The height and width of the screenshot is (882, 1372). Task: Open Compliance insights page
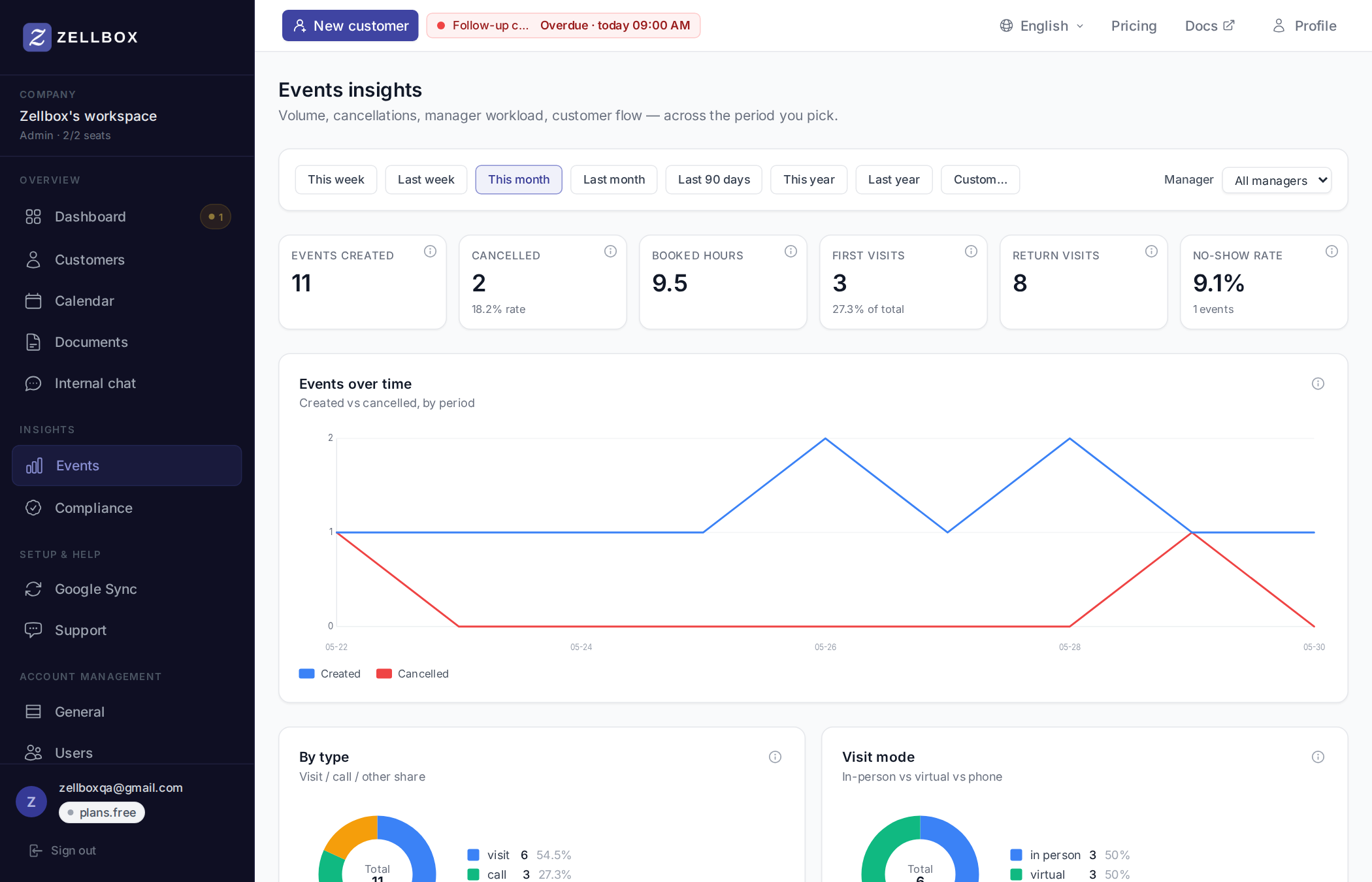[127, 508]
